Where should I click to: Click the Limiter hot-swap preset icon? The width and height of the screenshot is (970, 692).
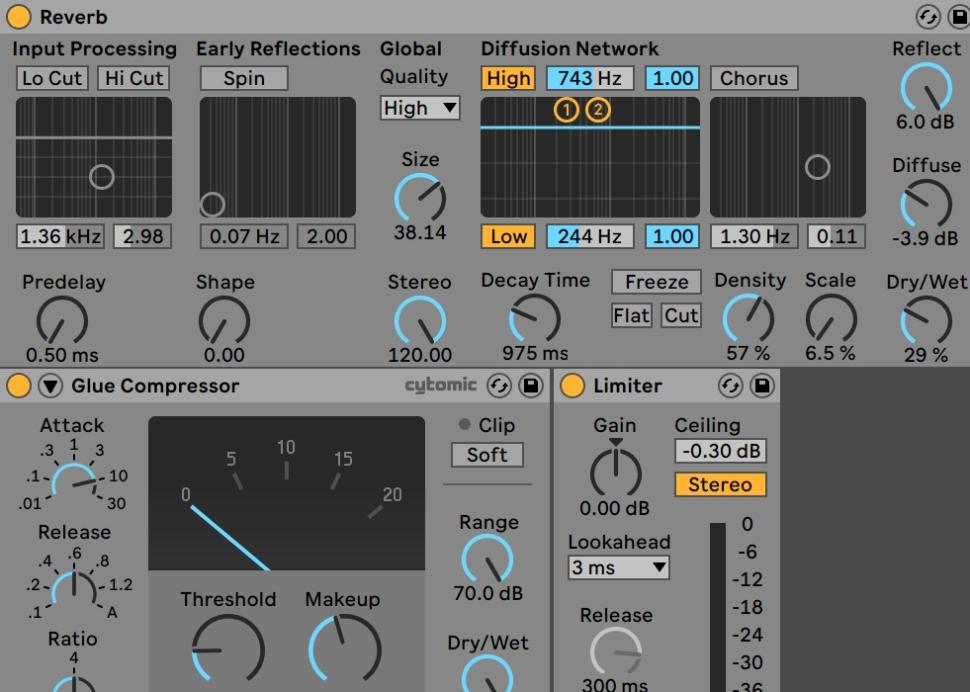(x=731, y=386)
